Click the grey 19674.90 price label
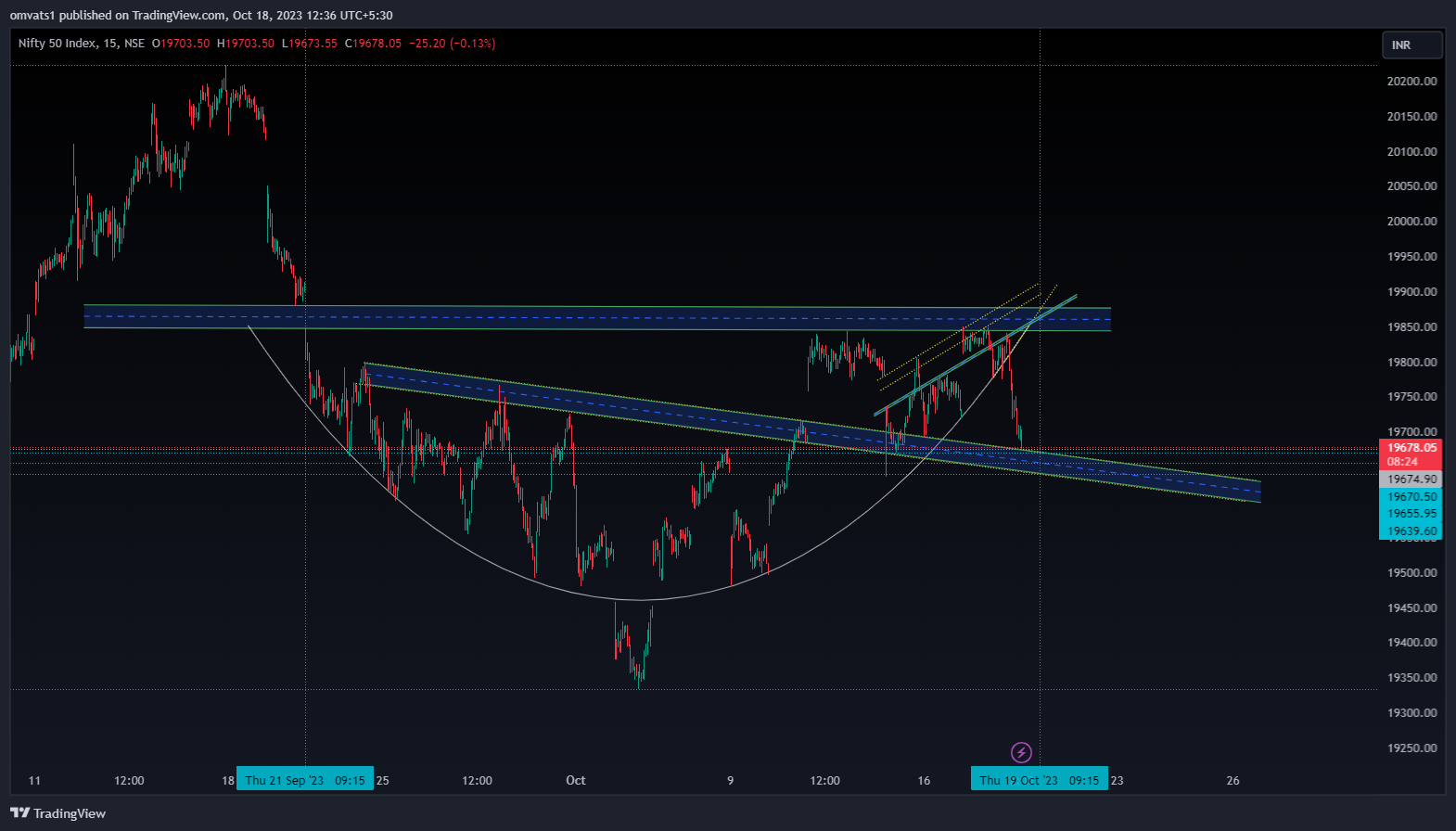The width and height of the screenshot is (1456, 831). click(x=1411, y=479)
